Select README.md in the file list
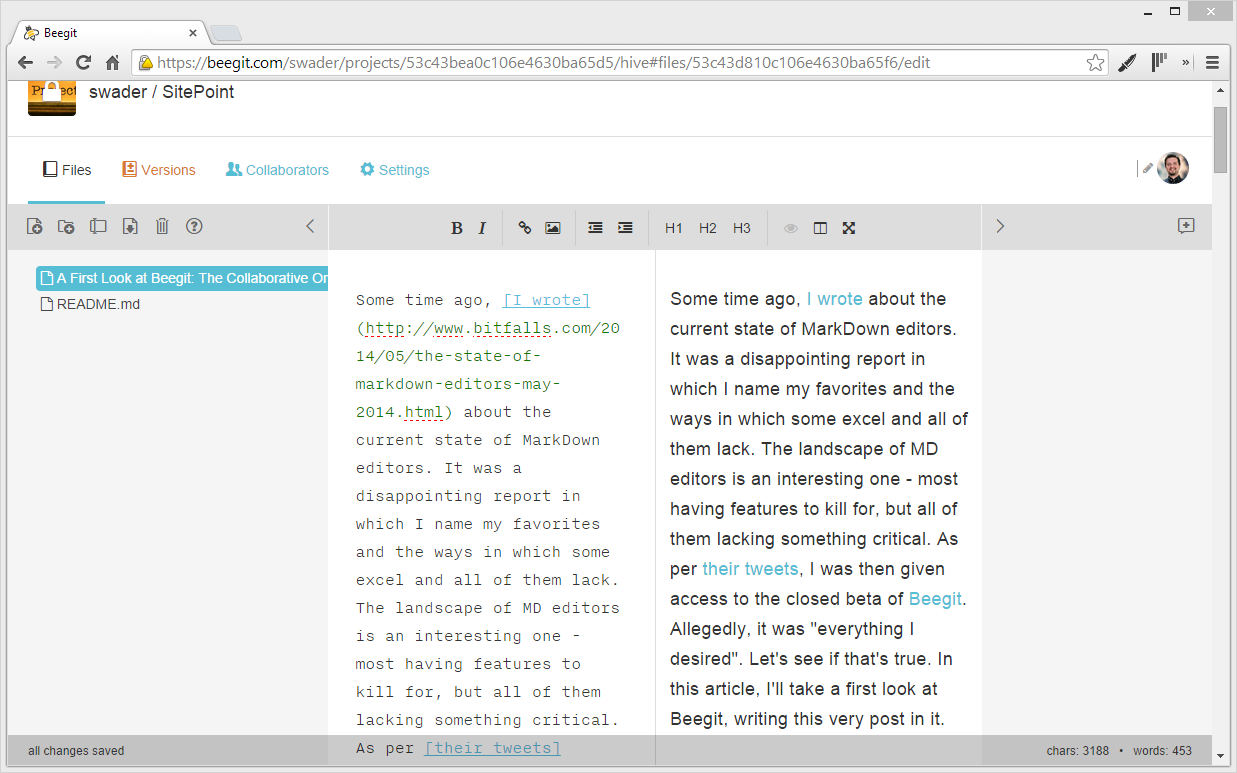 pos(97,304)
